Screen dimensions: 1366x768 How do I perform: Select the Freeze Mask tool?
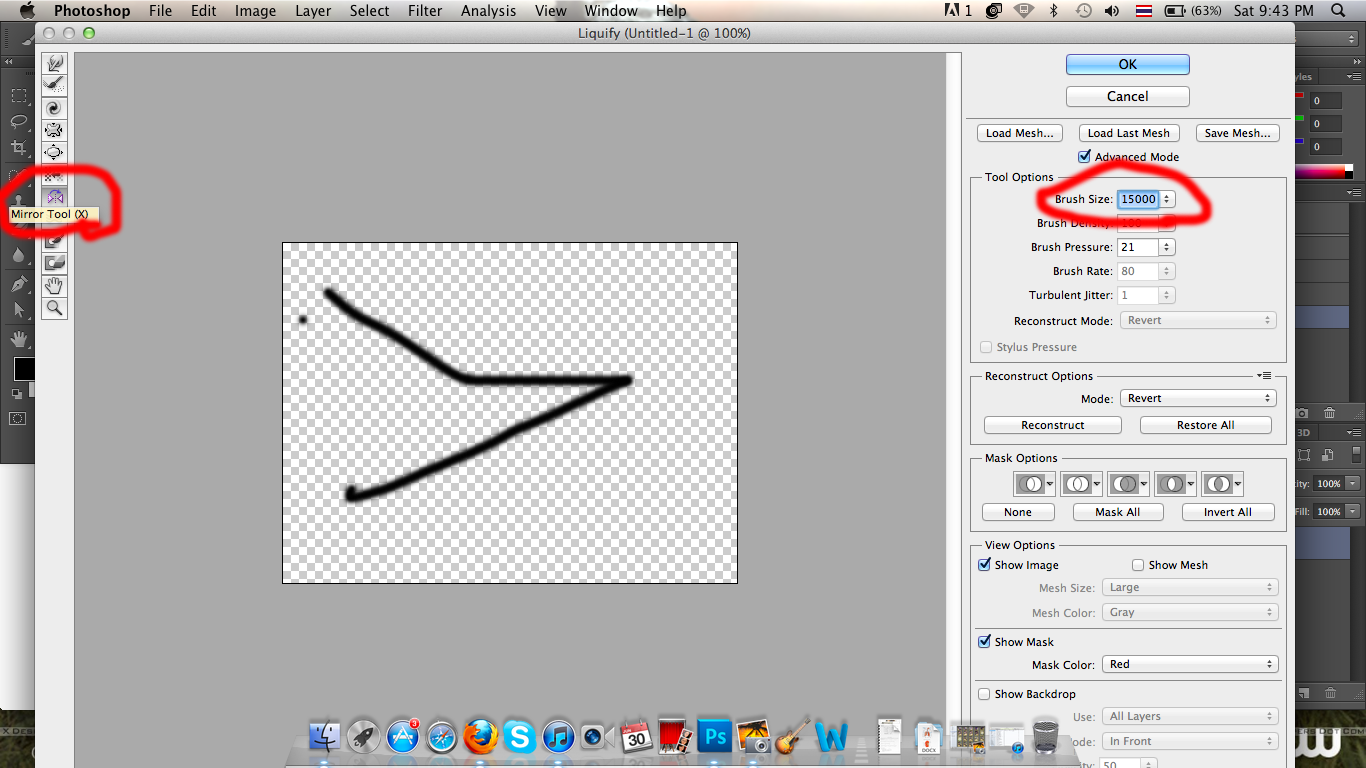coord(55,240)
